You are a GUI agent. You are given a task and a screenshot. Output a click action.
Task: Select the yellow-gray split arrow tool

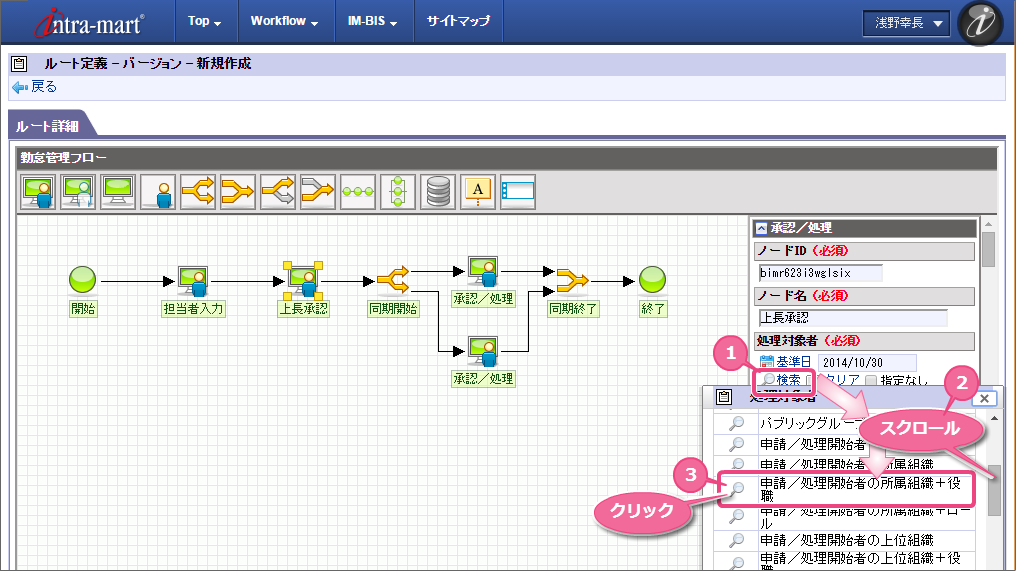(x=277, y=192)
